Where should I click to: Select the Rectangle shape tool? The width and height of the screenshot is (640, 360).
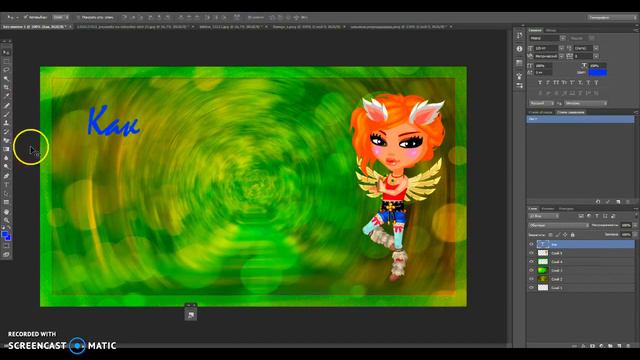(x=6, y=202)
